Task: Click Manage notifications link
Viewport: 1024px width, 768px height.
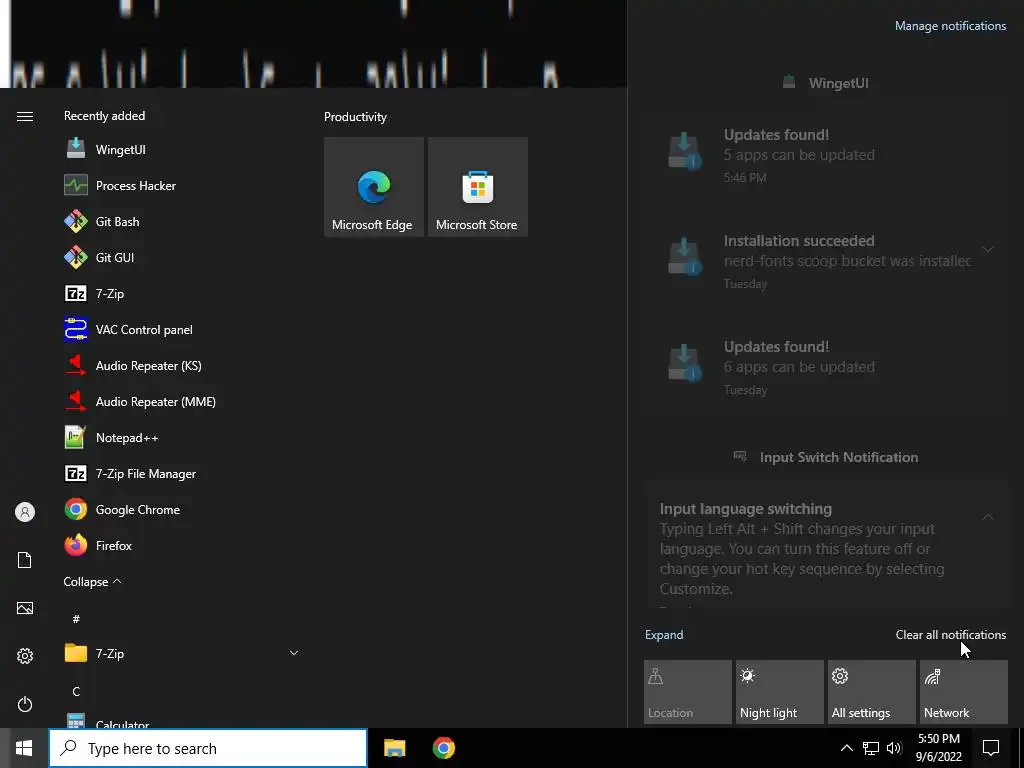Action: click(x=950, y=26)
